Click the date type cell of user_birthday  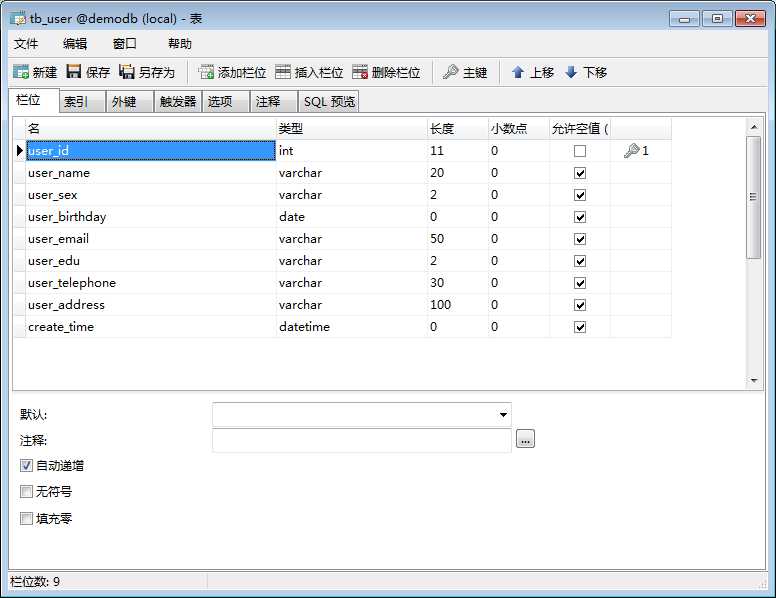351,217
